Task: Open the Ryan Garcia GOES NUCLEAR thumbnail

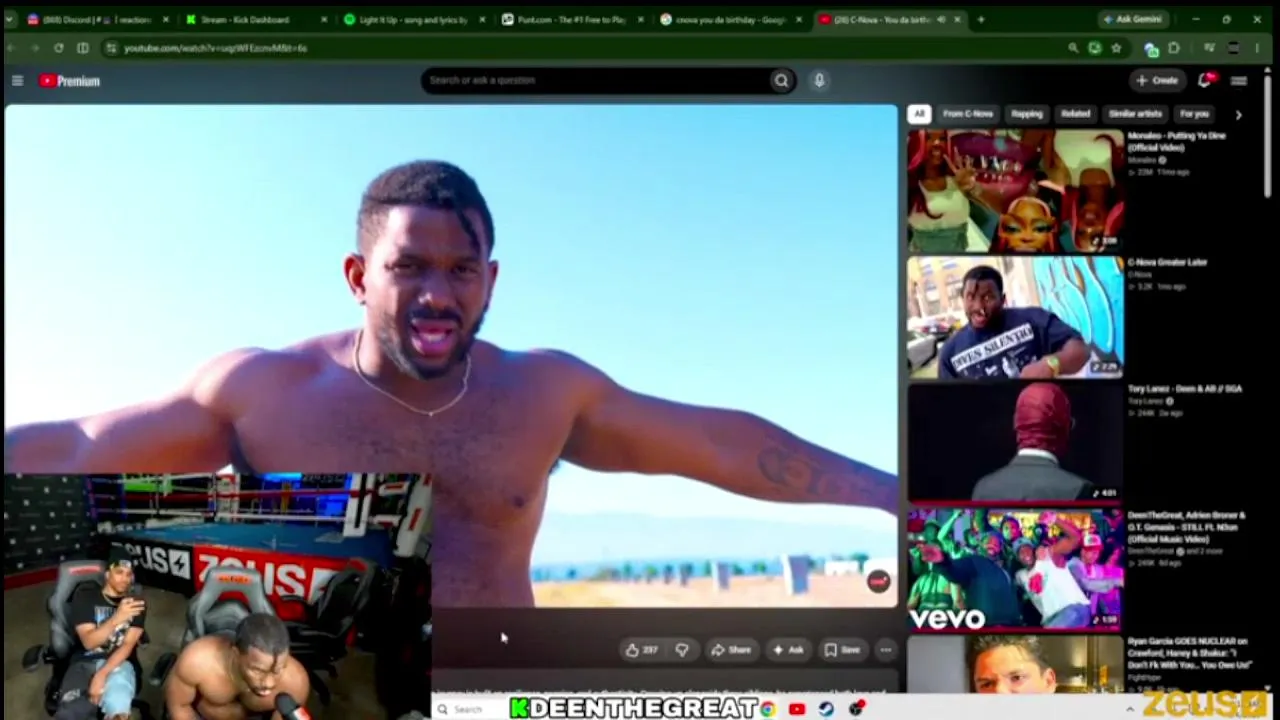Action: [x=1015, y=663]
